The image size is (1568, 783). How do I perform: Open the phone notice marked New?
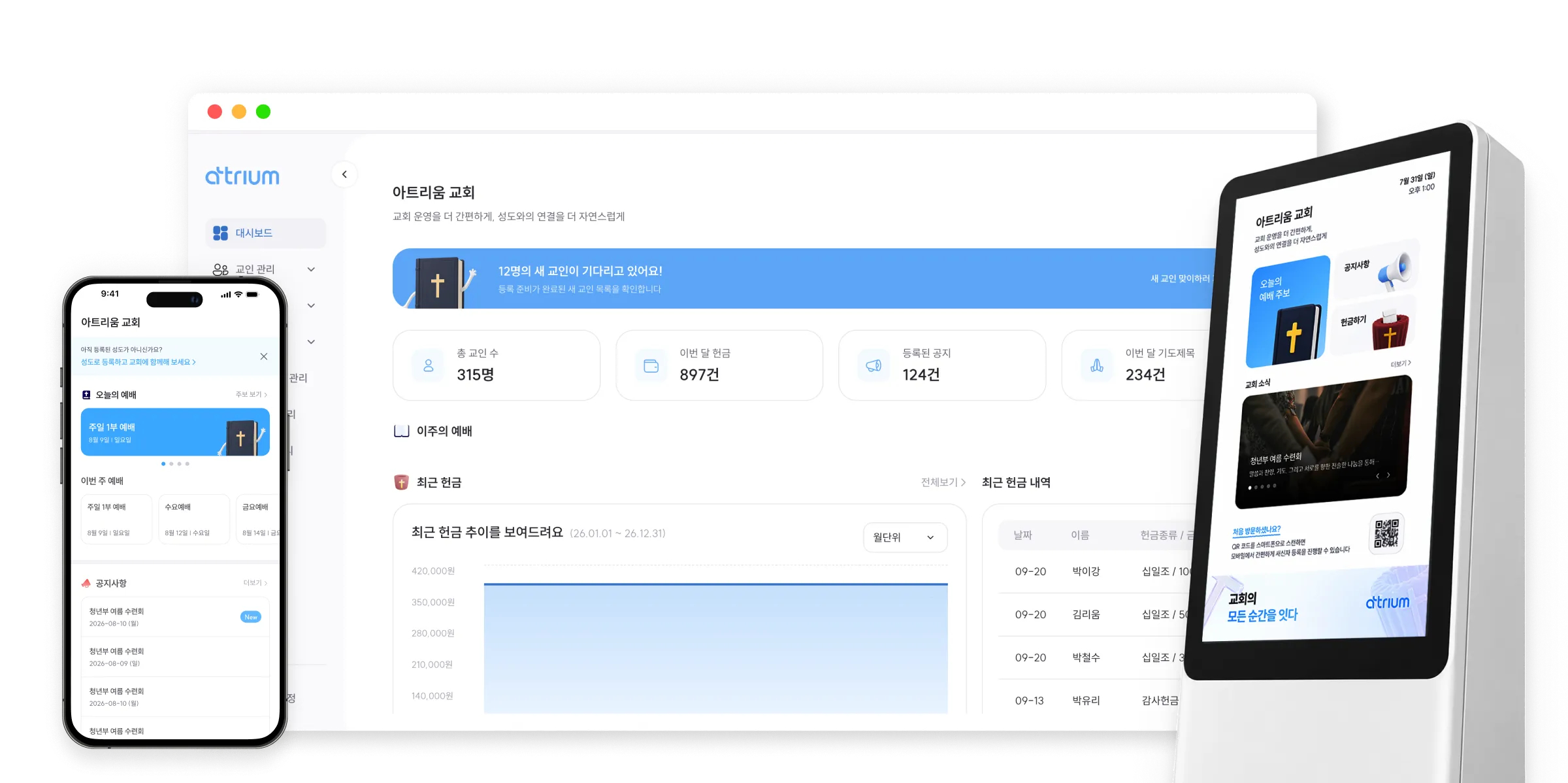[175, 617]
